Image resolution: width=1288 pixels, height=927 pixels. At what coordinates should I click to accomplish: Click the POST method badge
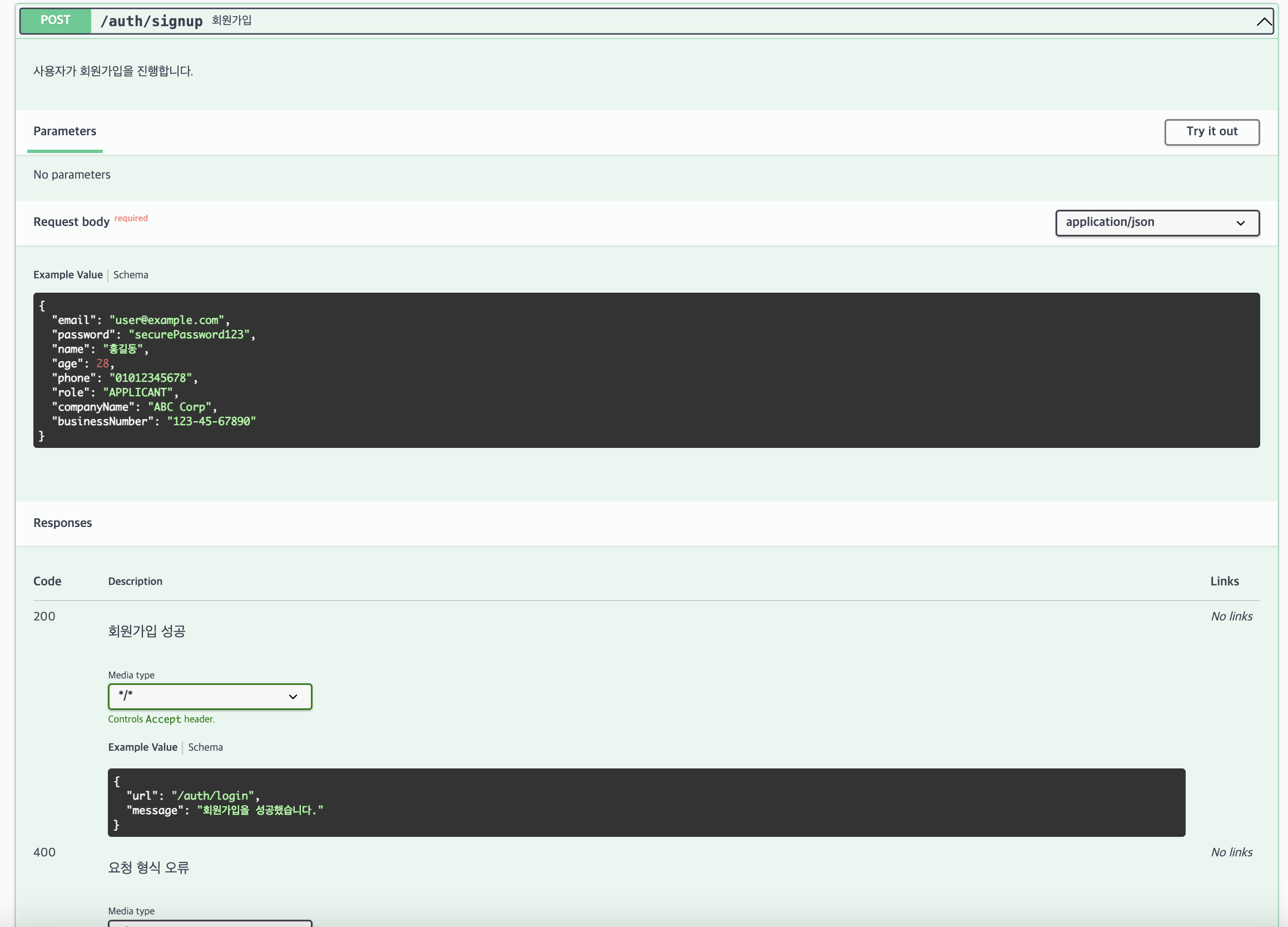coord(56,21)
